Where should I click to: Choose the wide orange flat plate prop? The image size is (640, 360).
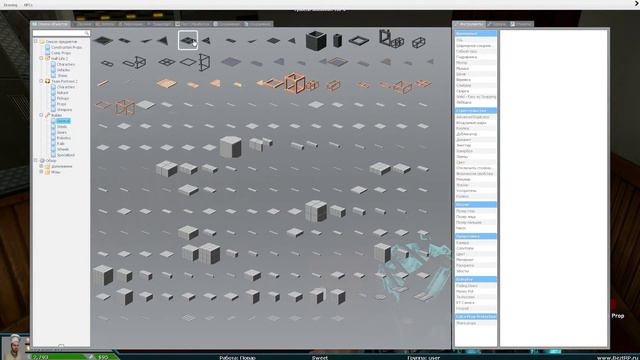[x=167, y=84]
